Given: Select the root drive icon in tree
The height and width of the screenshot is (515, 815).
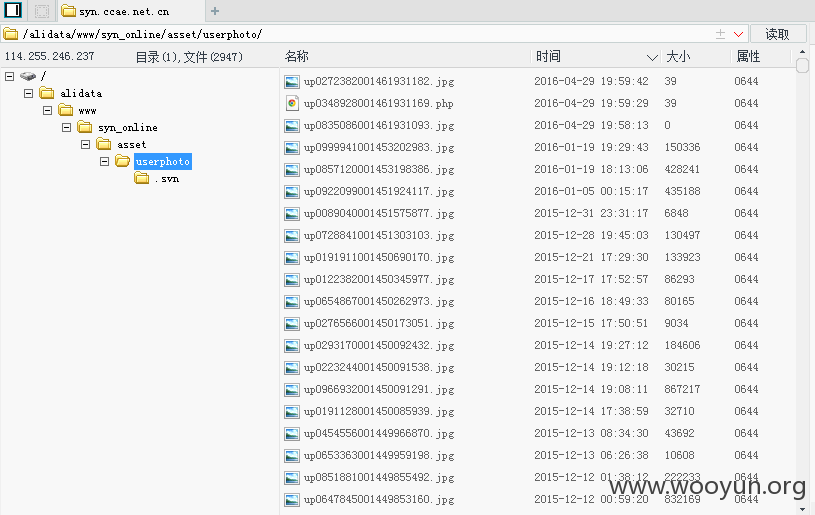Looking at the screenshot, I should (28, 76).
